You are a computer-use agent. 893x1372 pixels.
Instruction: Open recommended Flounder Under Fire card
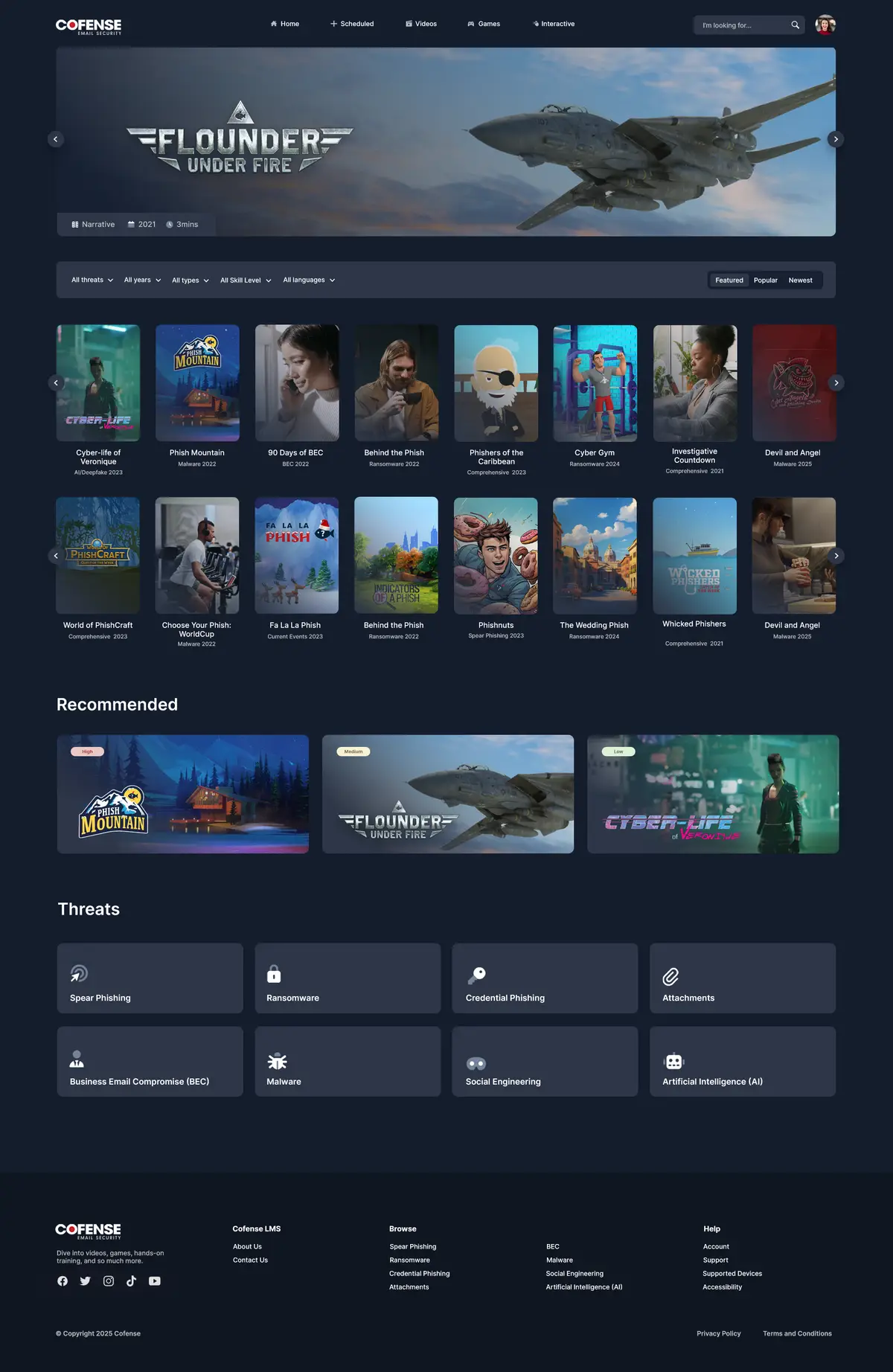pos(448,794)
